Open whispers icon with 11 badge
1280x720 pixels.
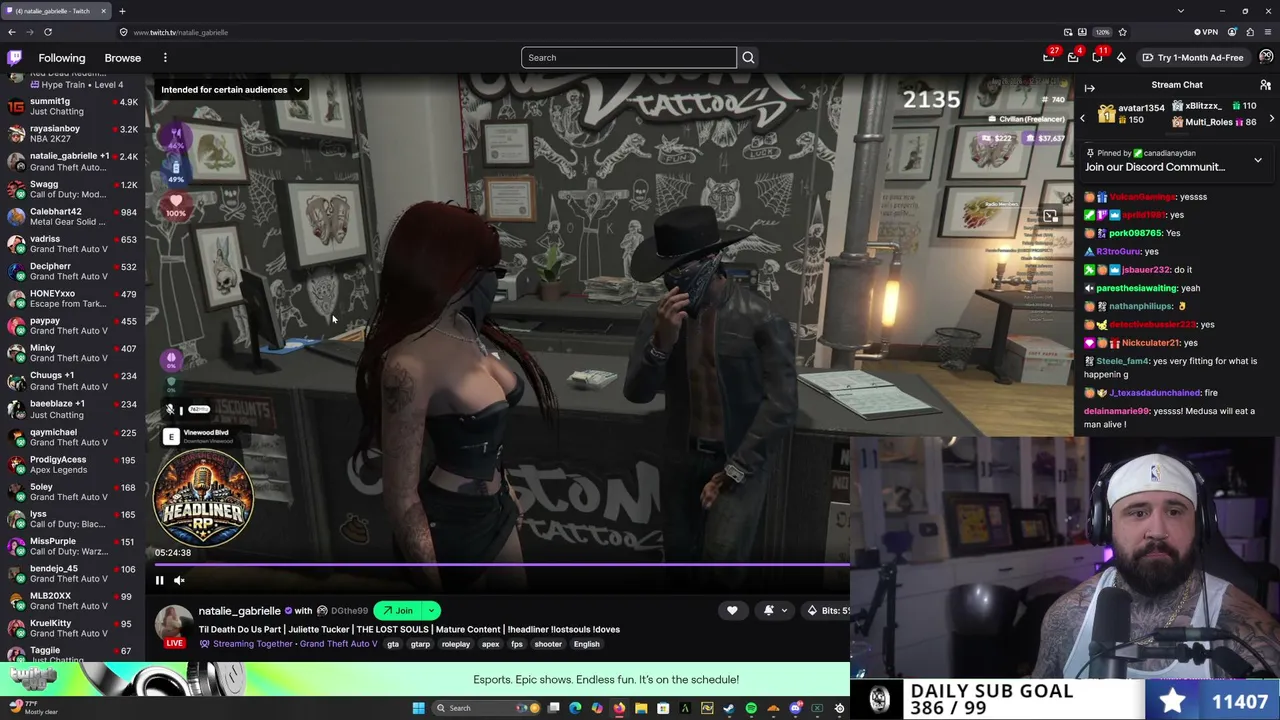click(1097, 57)
